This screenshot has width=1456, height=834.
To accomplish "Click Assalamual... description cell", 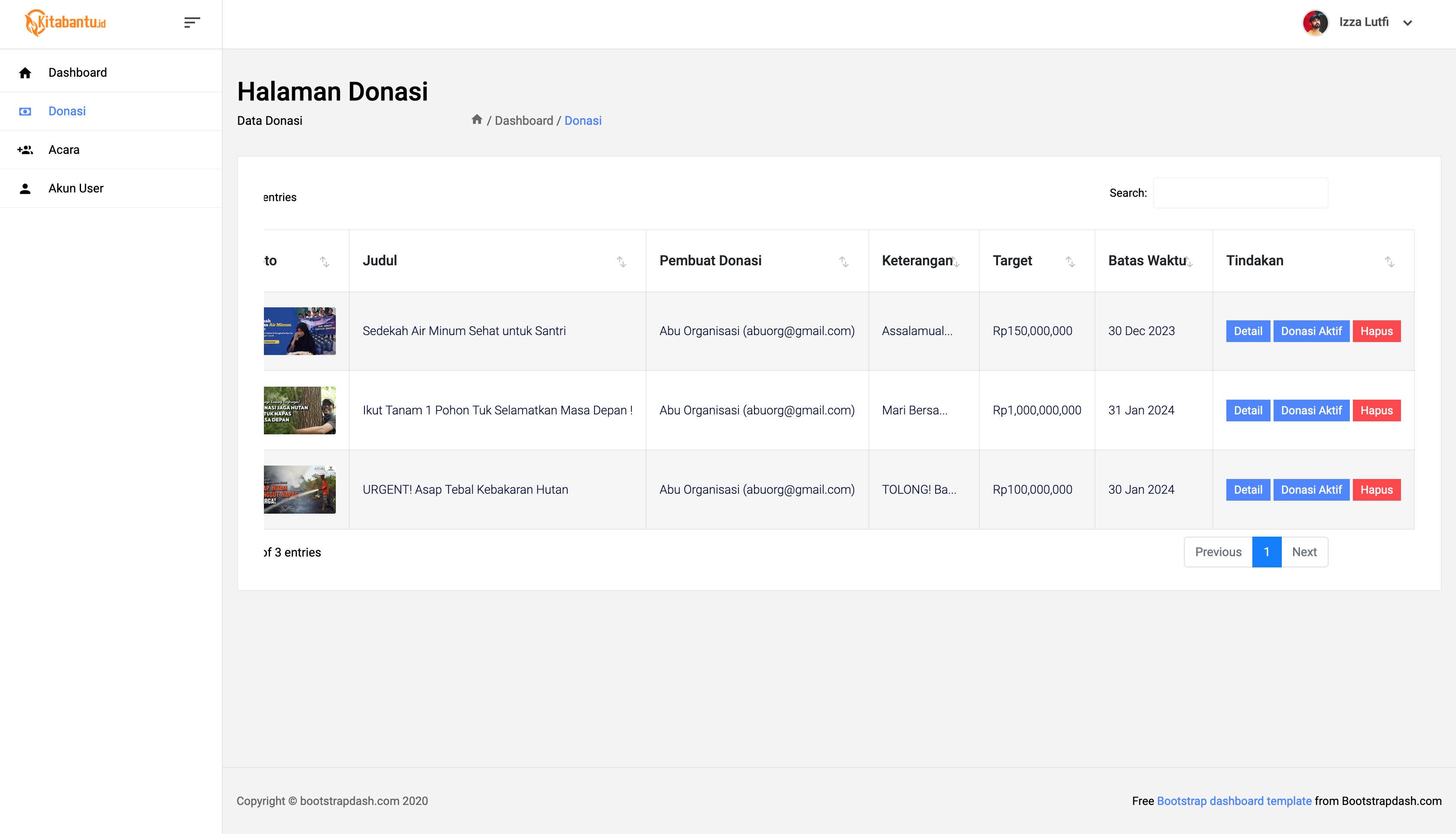I will coord(916,330).
